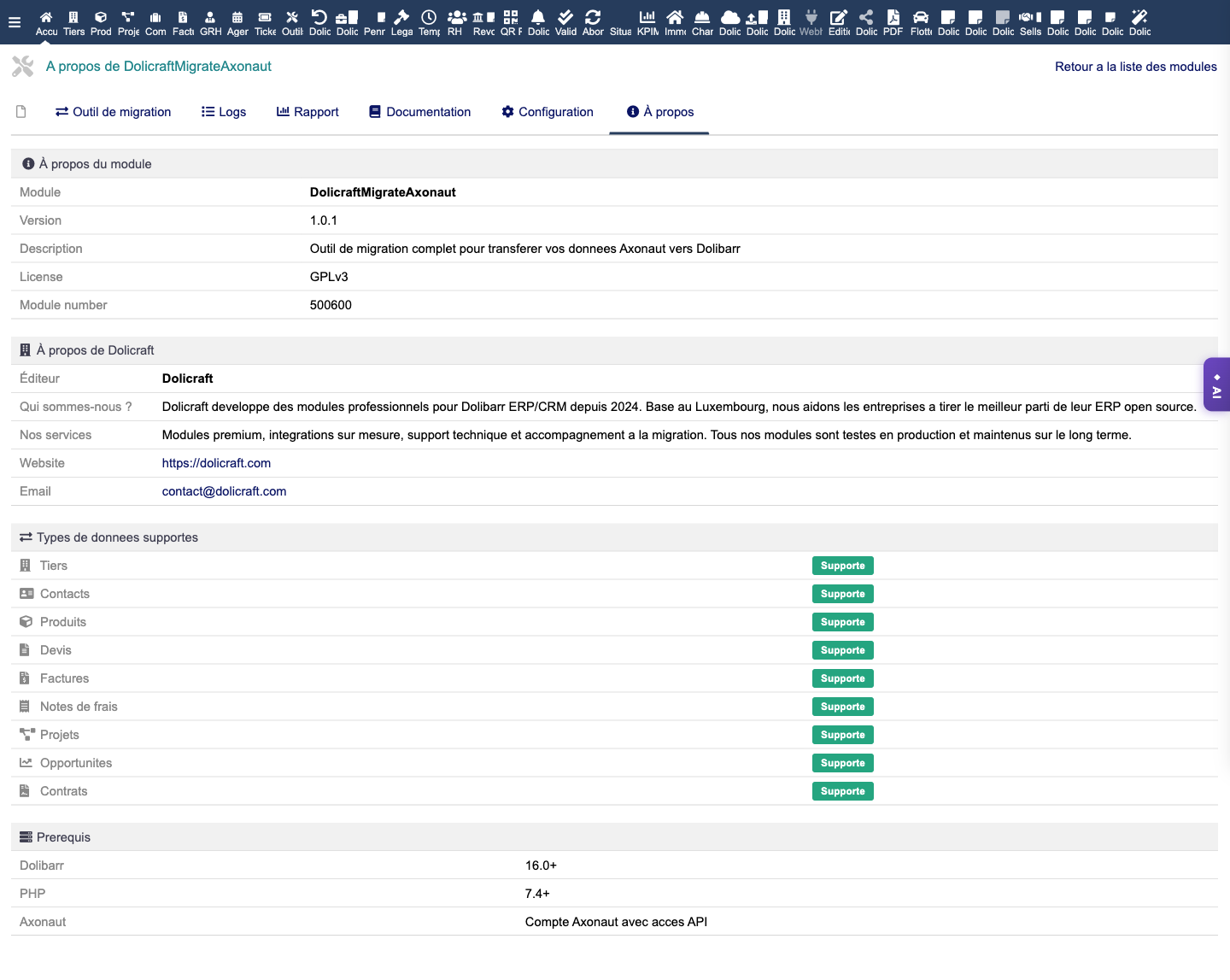Open the Legal gavel icon
Viewport: 1230px width, 980px height.
pos(401,17)
